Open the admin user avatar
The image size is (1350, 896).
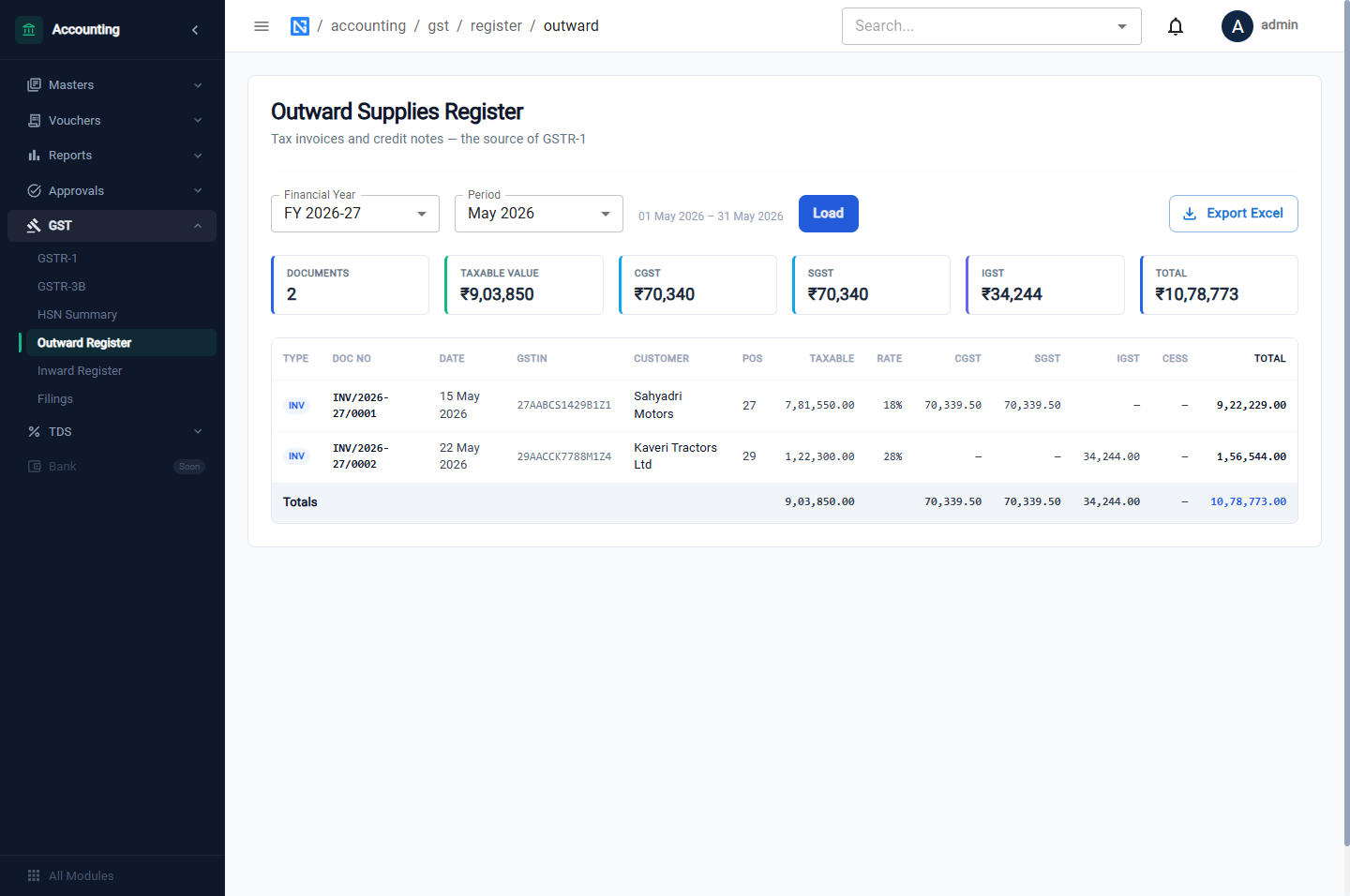point(1237,26)
